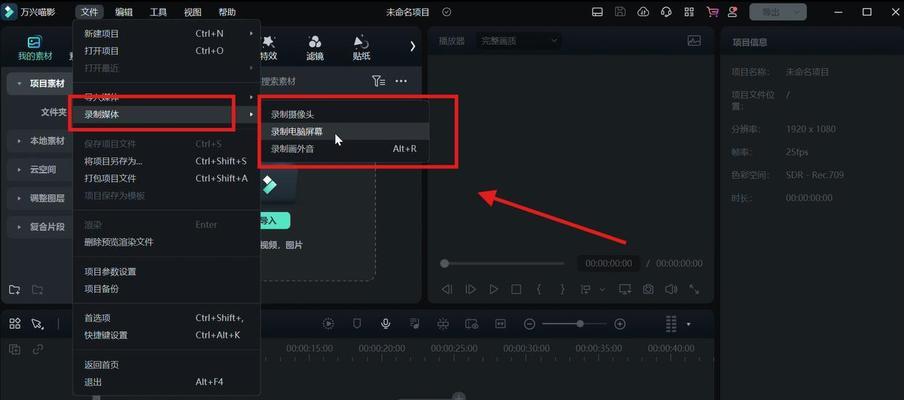Choose 新建项目 from the file menu
Screen dimensions: 904x400
[167, 33]
